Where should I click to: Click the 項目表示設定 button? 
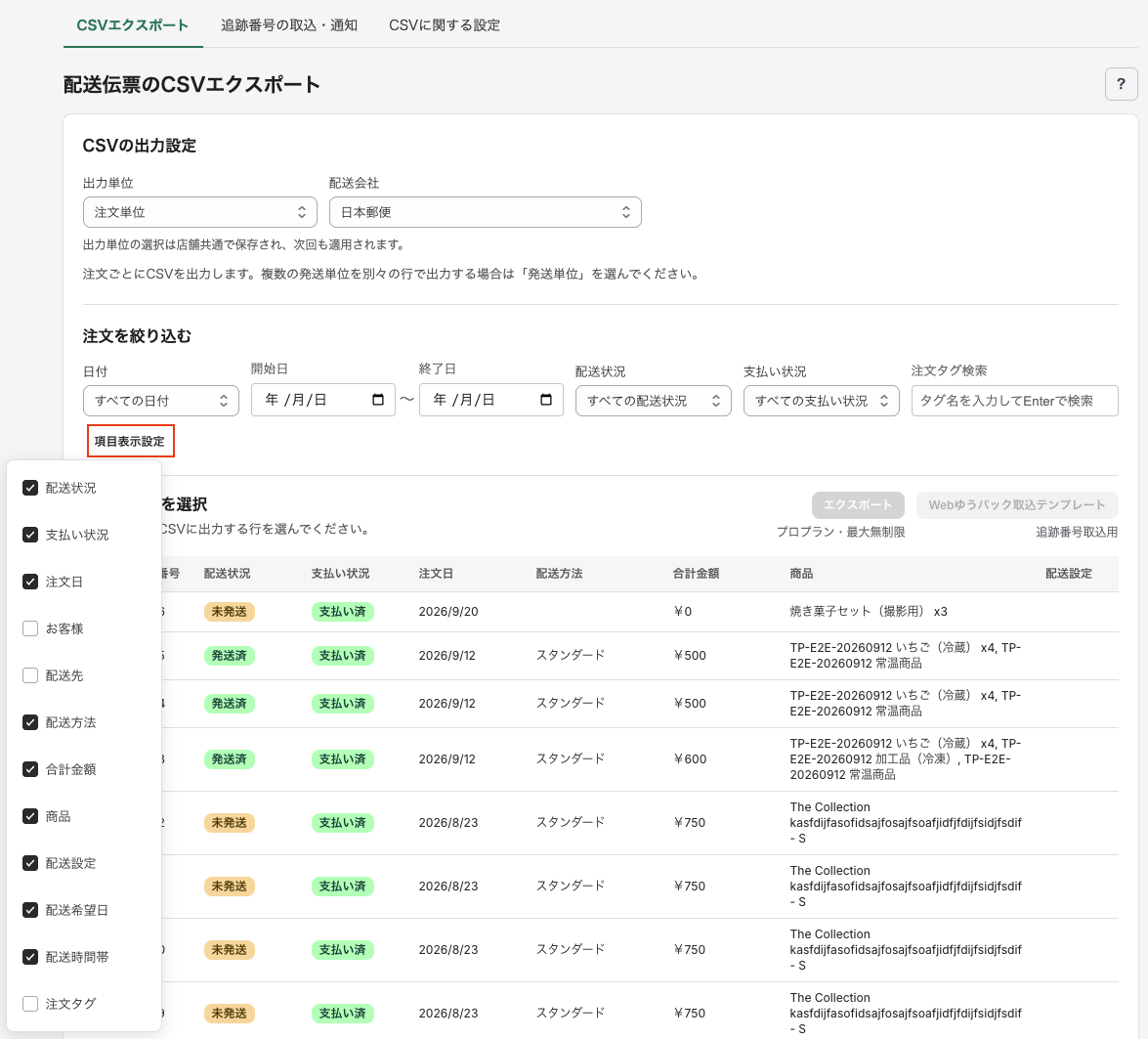tap(130, 441)
